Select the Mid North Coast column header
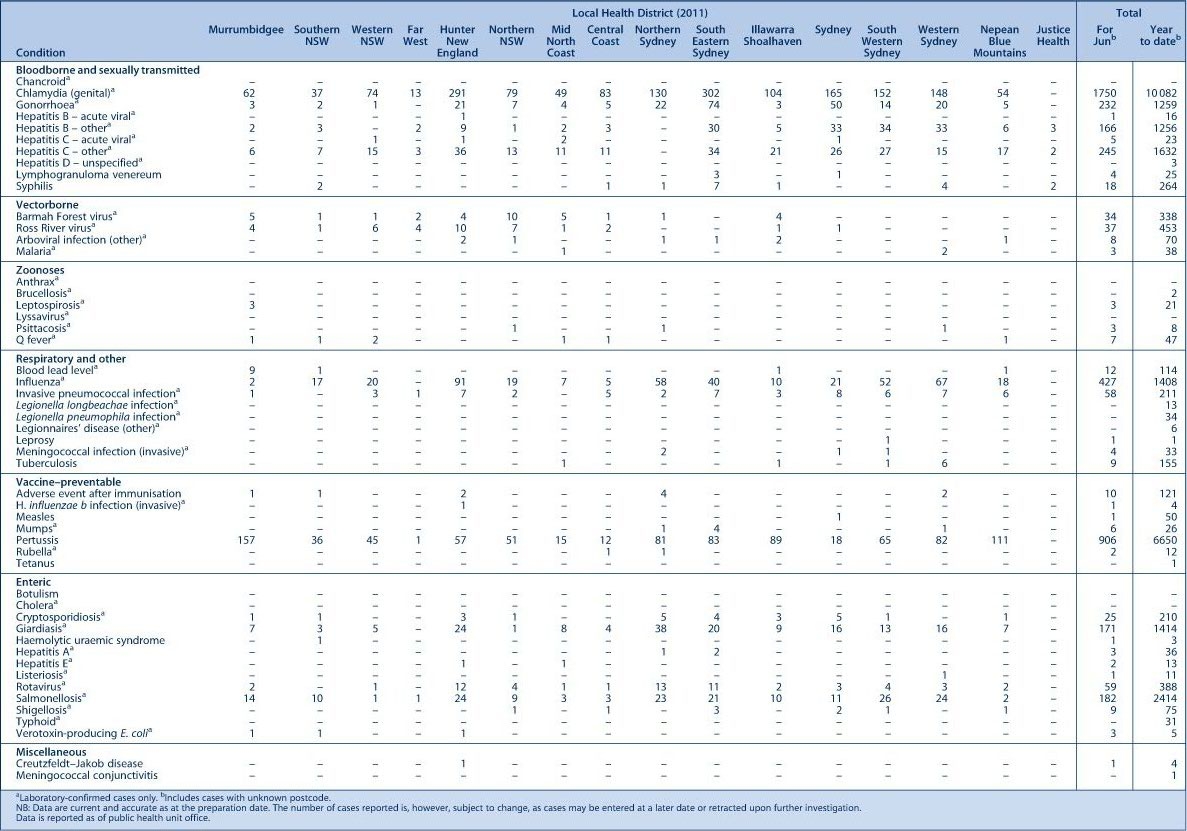 pos(560,42)
